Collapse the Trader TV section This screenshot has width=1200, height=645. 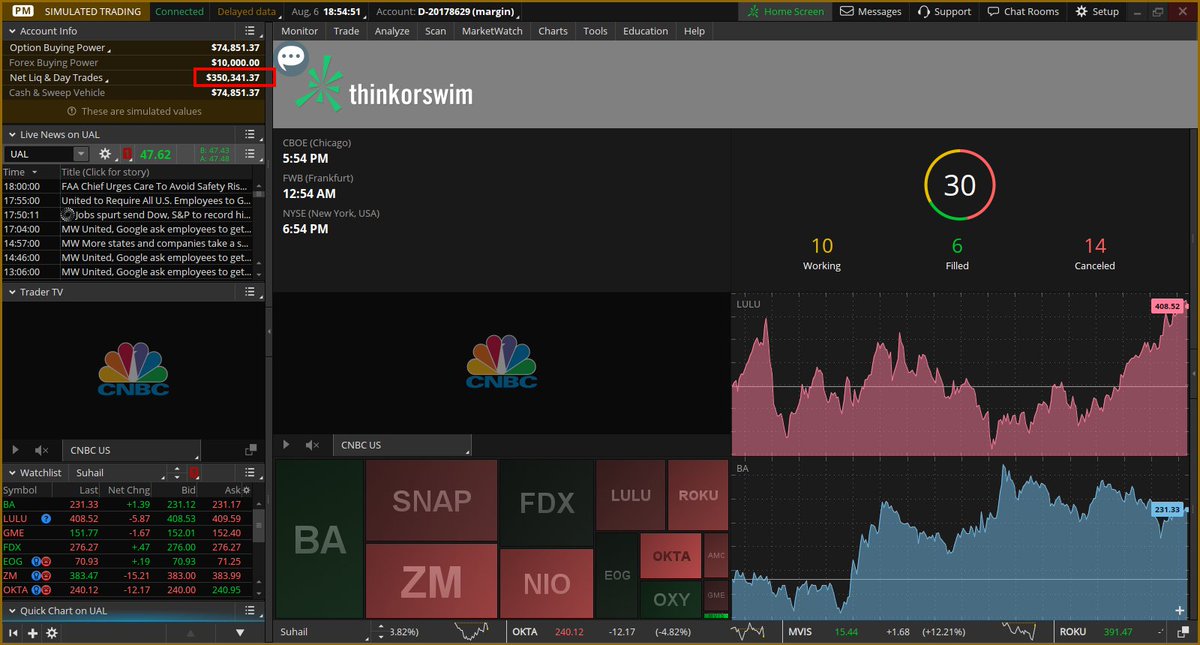point(11,292)
